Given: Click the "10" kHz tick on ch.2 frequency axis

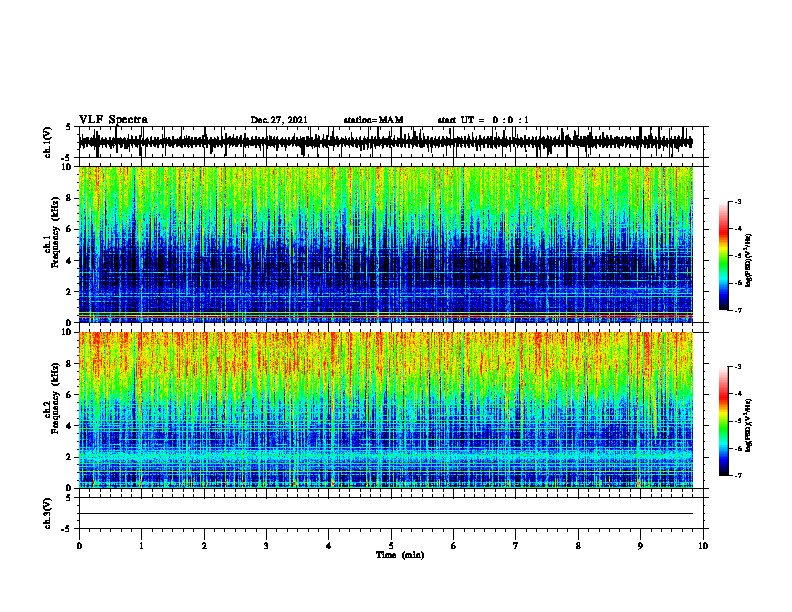Looking at the screenshot, I should (x=67, y=332).
